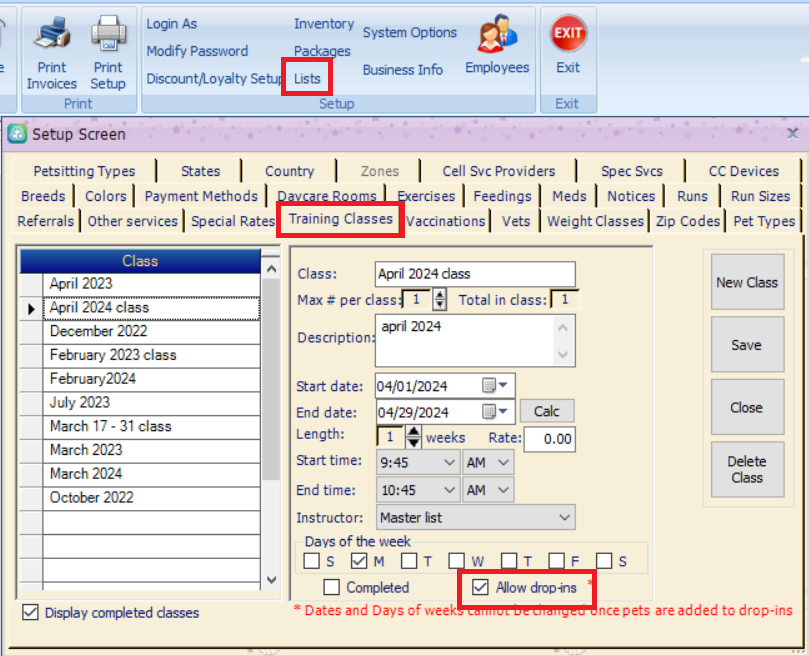
Task: Open Inventory in the Setup ribbon
Action: coord(324,24)
